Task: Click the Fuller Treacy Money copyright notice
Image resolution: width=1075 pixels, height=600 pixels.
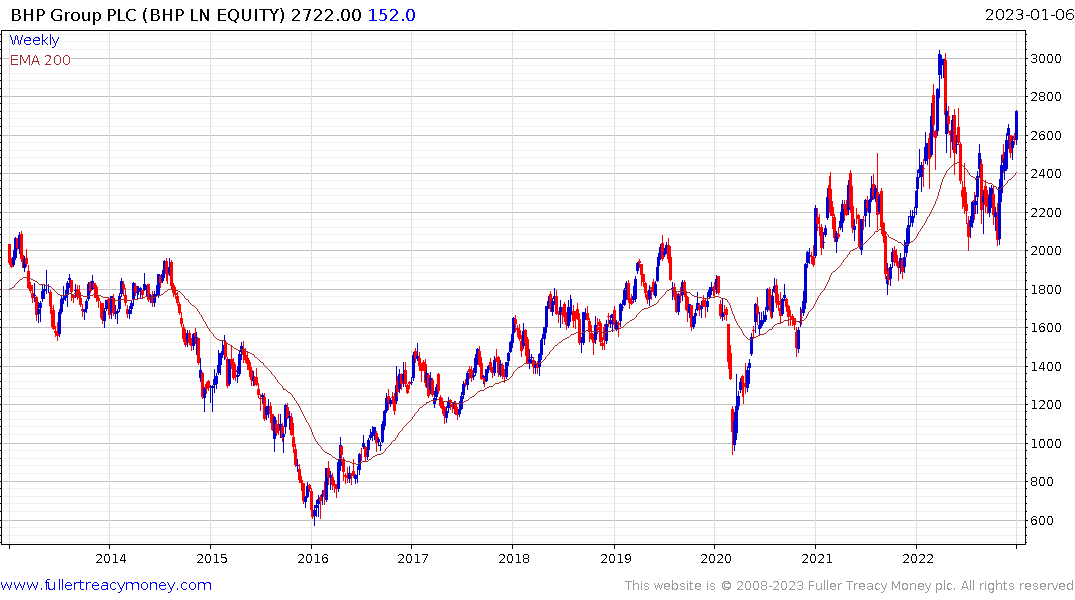Action: coord(849,586)
